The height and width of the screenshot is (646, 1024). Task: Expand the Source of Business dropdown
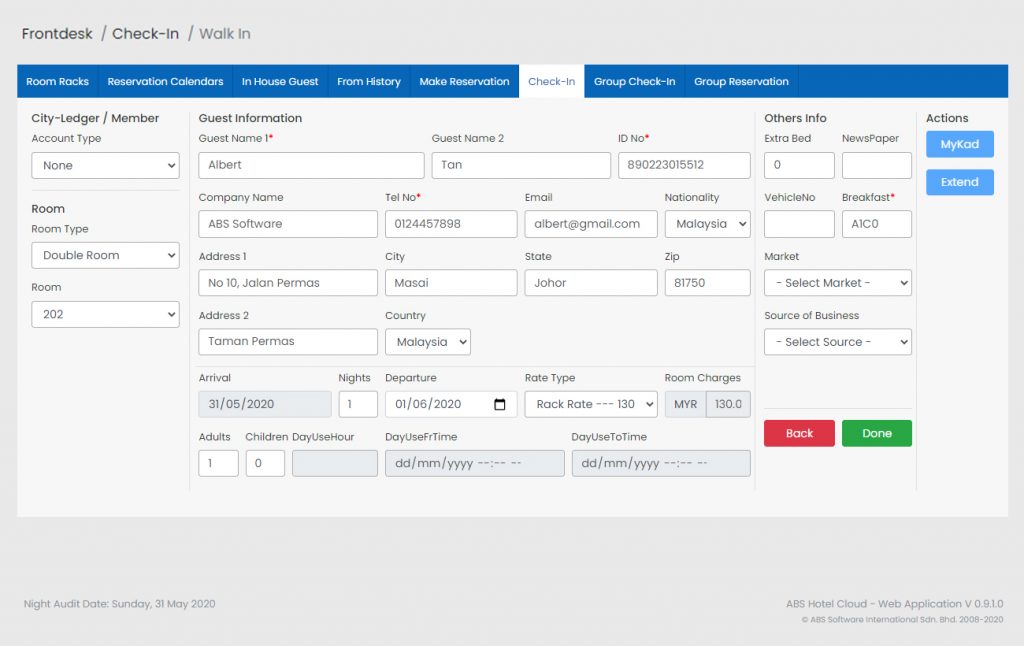[837, 342]
